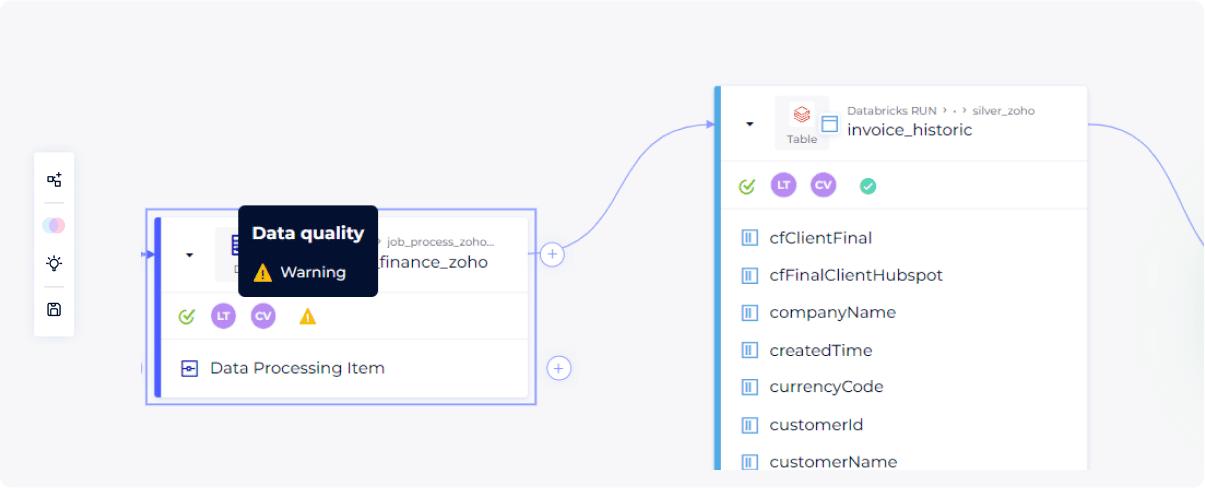The width and height of the screenshot is (1205, 488).
Task: Click the save disk icon in left toolbar
Action: point(54,309)
